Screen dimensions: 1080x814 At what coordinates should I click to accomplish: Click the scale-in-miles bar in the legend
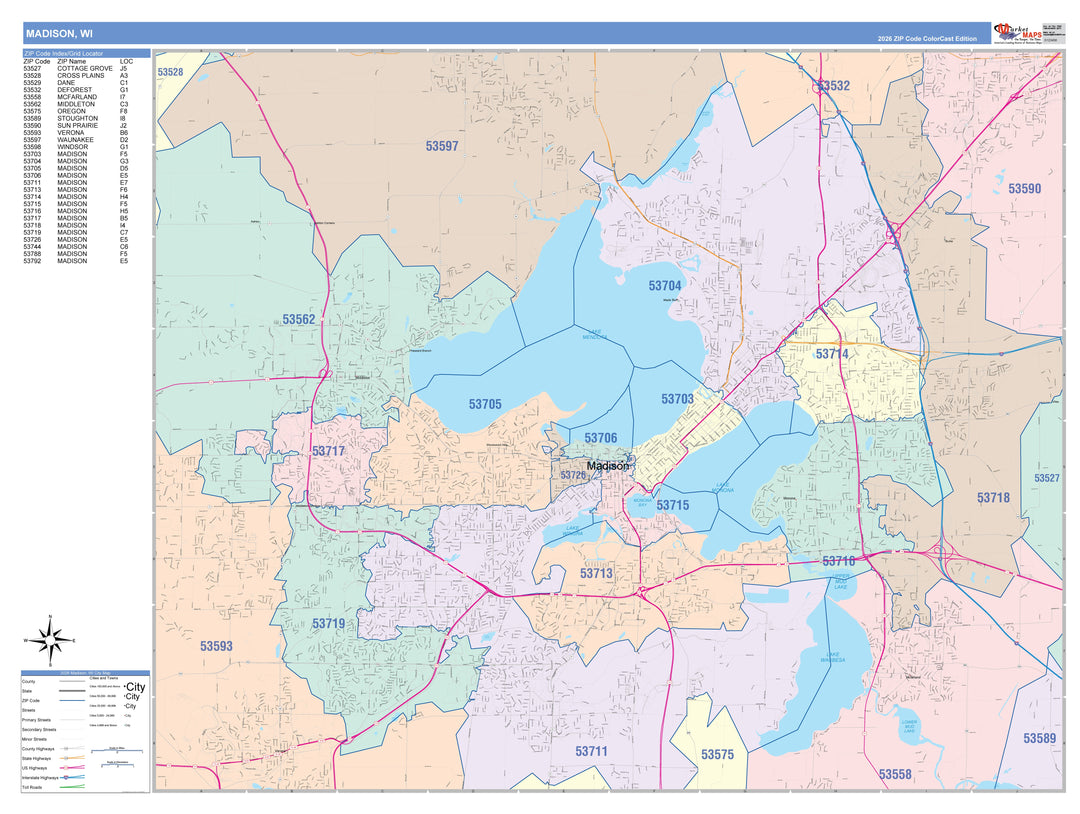117,750
